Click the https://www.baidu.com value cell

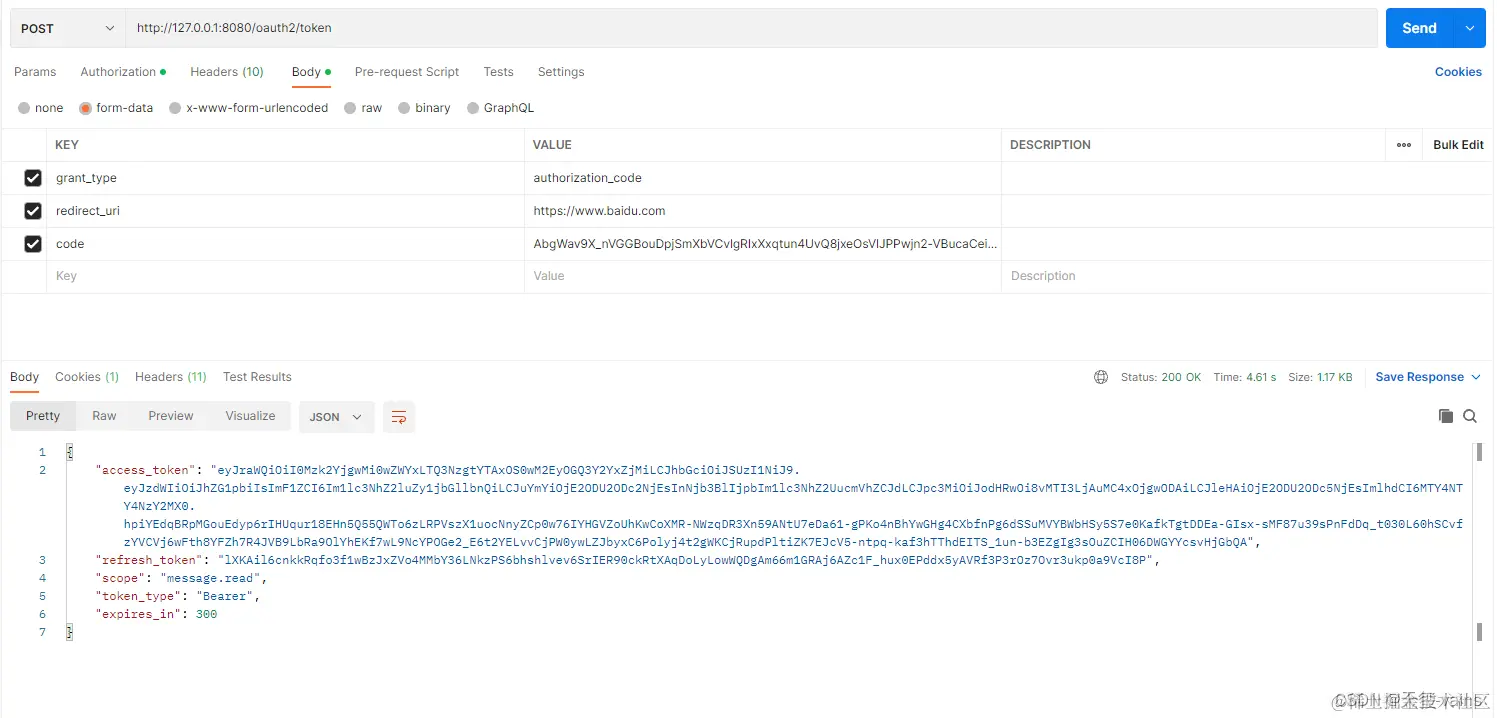click(x=762, y=211)
